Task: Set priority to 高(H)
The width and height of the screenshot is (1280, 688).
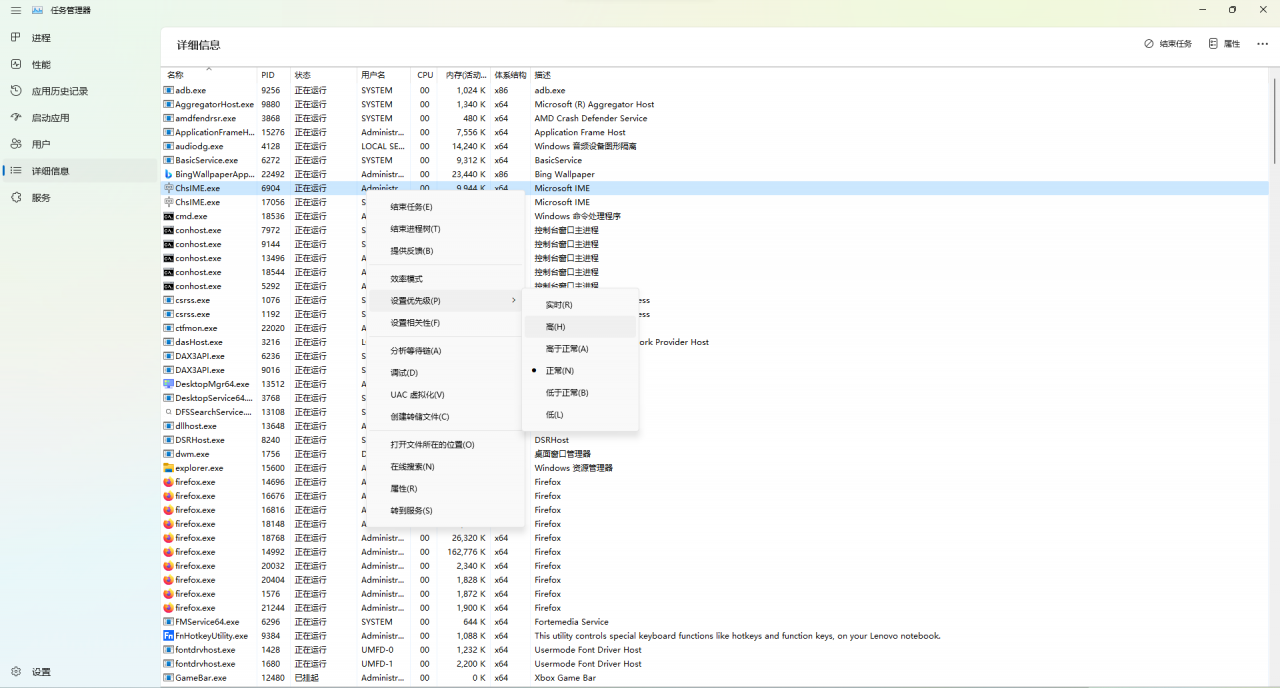Action: (580, 327)
